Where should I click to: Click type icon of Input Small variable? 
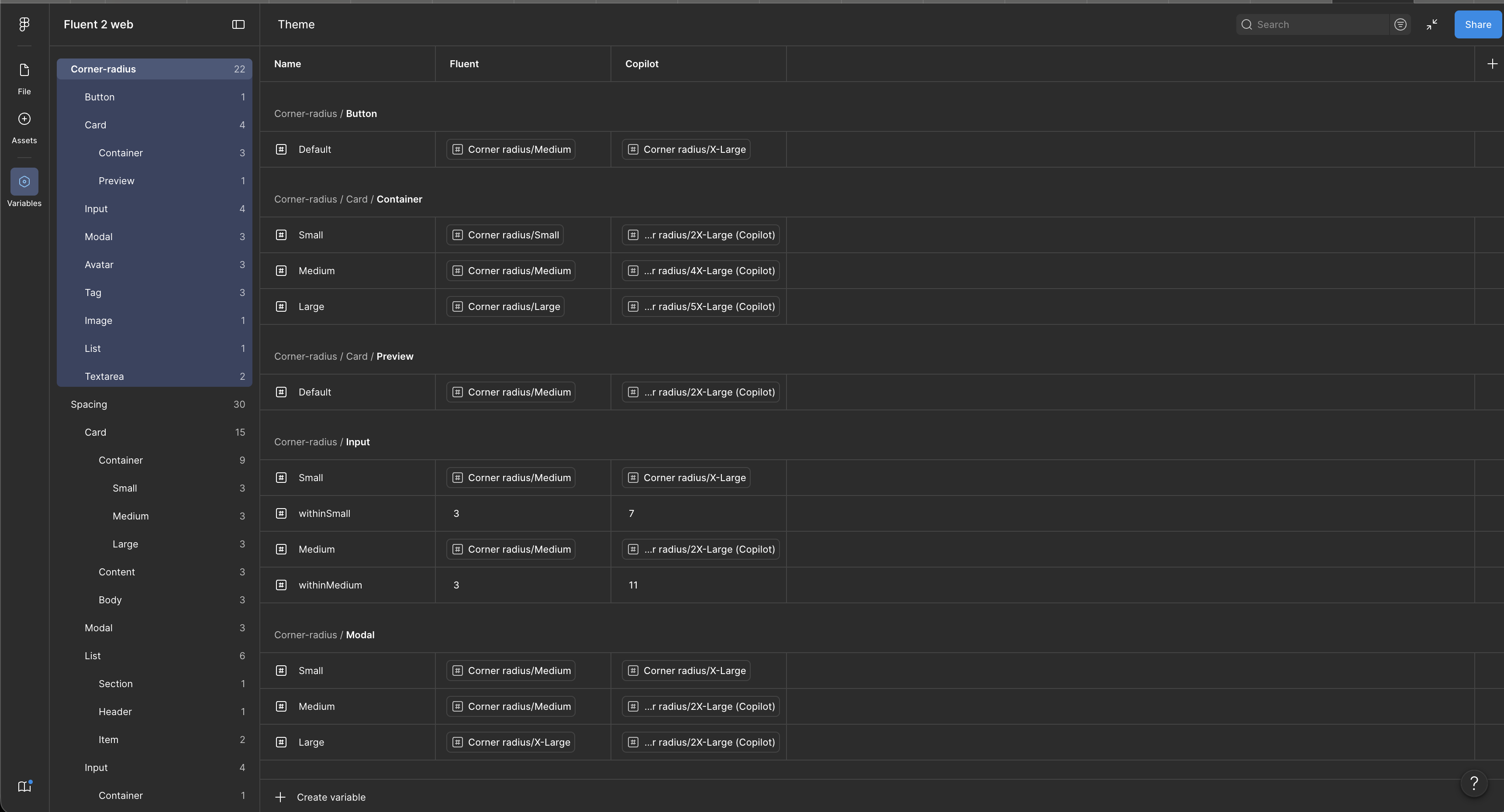coord(281,478)
